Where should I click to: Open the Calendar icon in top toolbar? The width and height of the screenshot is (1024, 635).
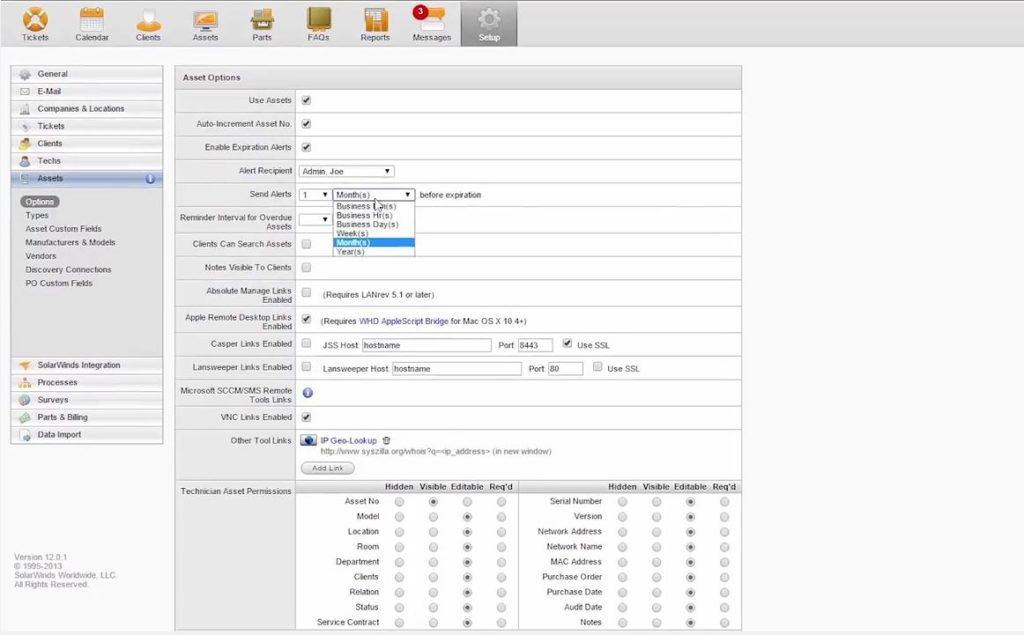click(91, 20)
